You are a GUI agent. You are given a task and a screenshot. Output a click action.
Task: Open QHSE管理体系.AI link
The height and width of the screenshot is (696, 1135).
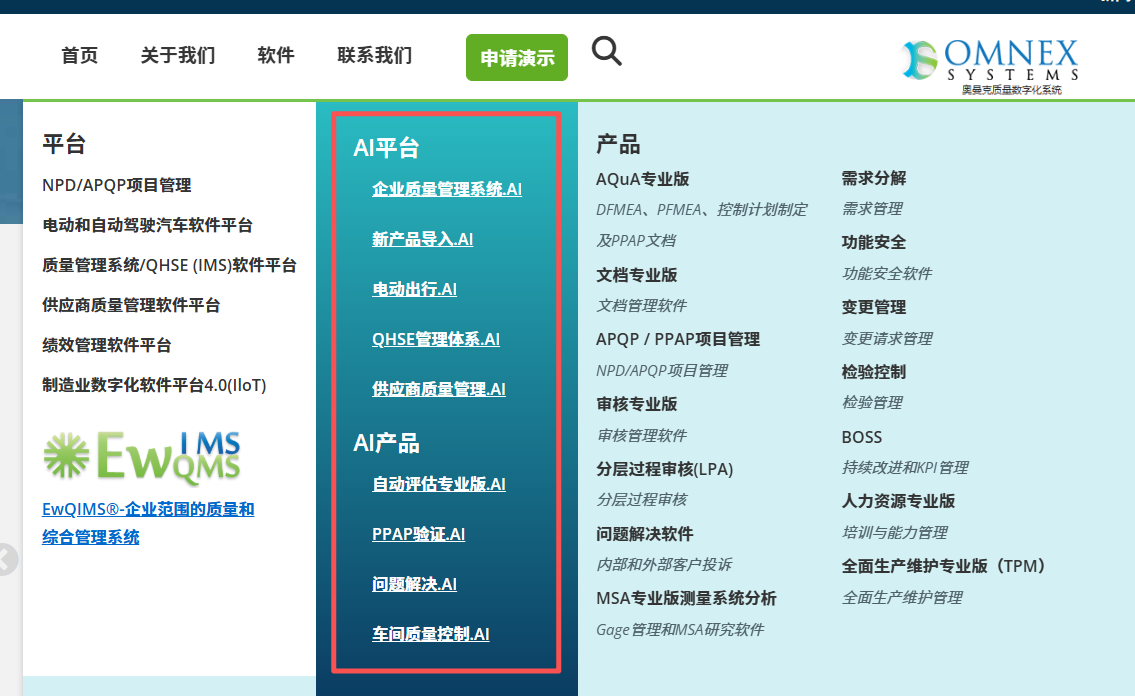click(436, 339)
